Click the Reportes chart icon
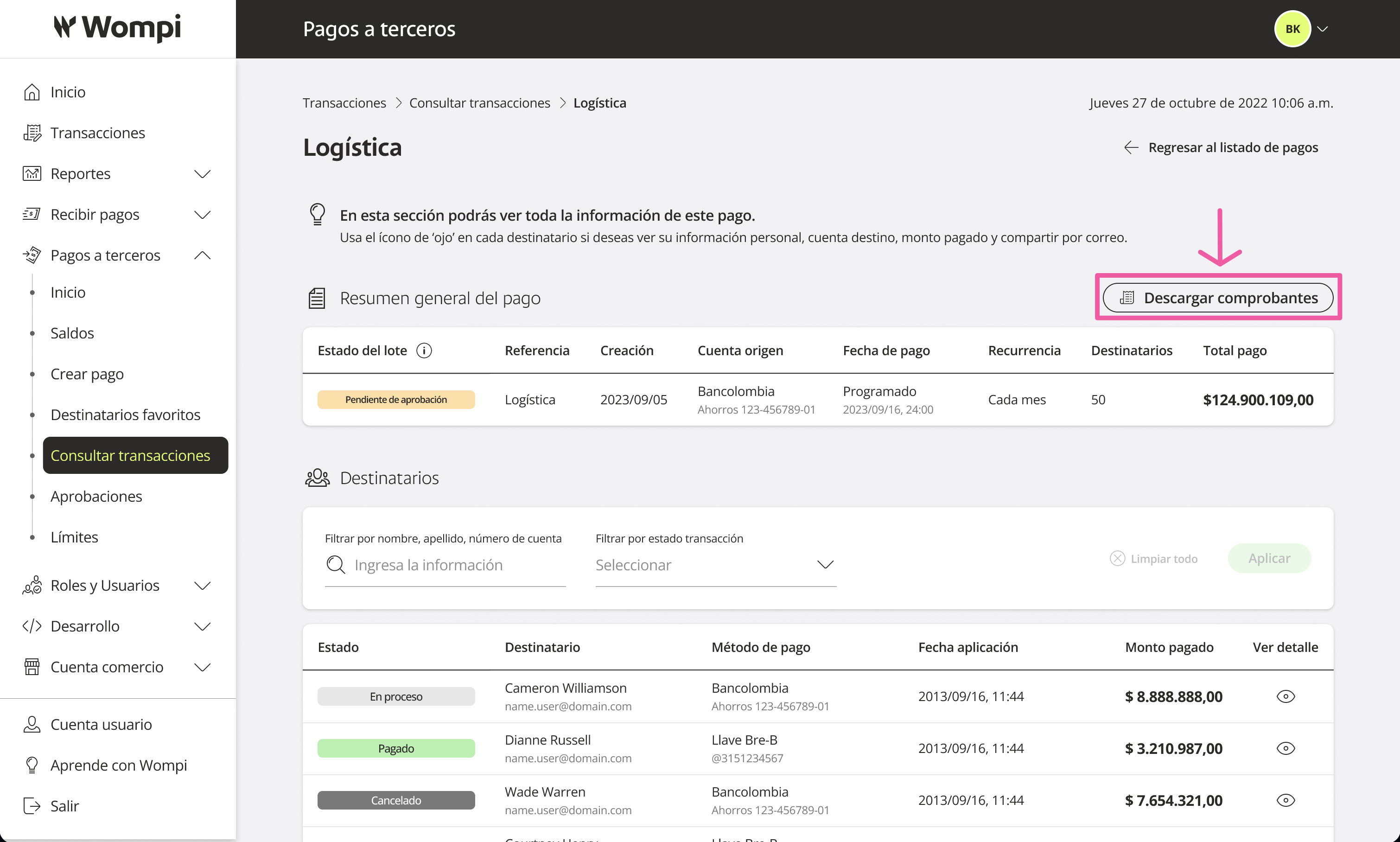1400x842 pixels. pyautogui.click(x=32, y=173)
